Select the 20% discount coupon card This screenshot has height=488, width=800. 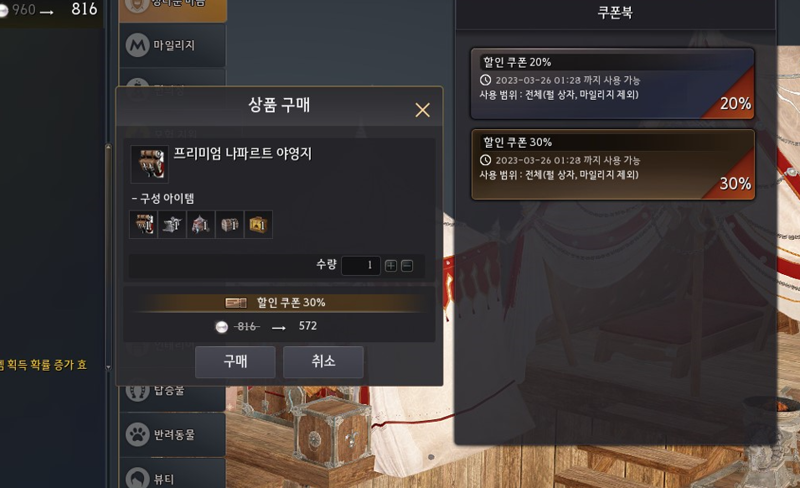[x=612, y=84]
